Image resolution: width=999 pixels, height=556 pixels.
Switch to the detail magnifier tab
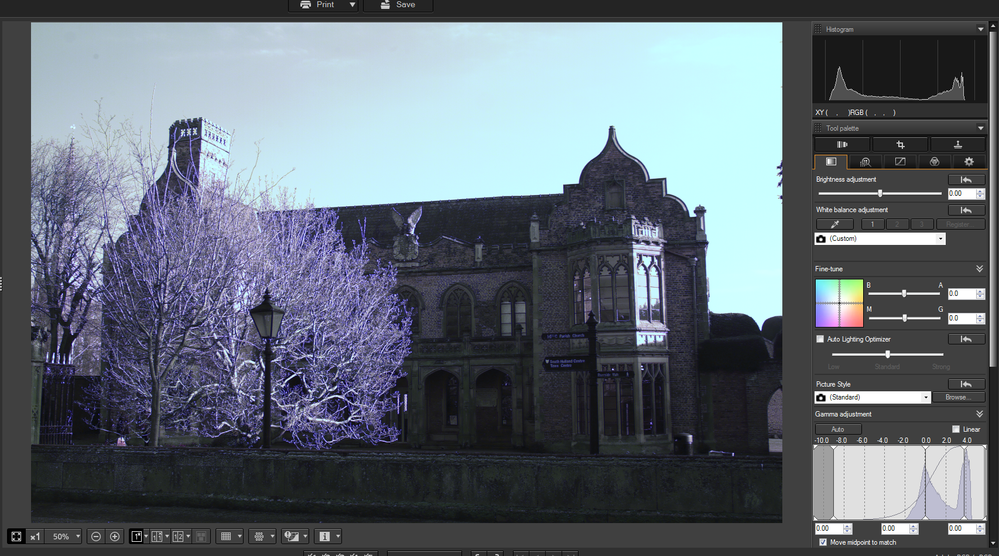[x=865, y=162]
